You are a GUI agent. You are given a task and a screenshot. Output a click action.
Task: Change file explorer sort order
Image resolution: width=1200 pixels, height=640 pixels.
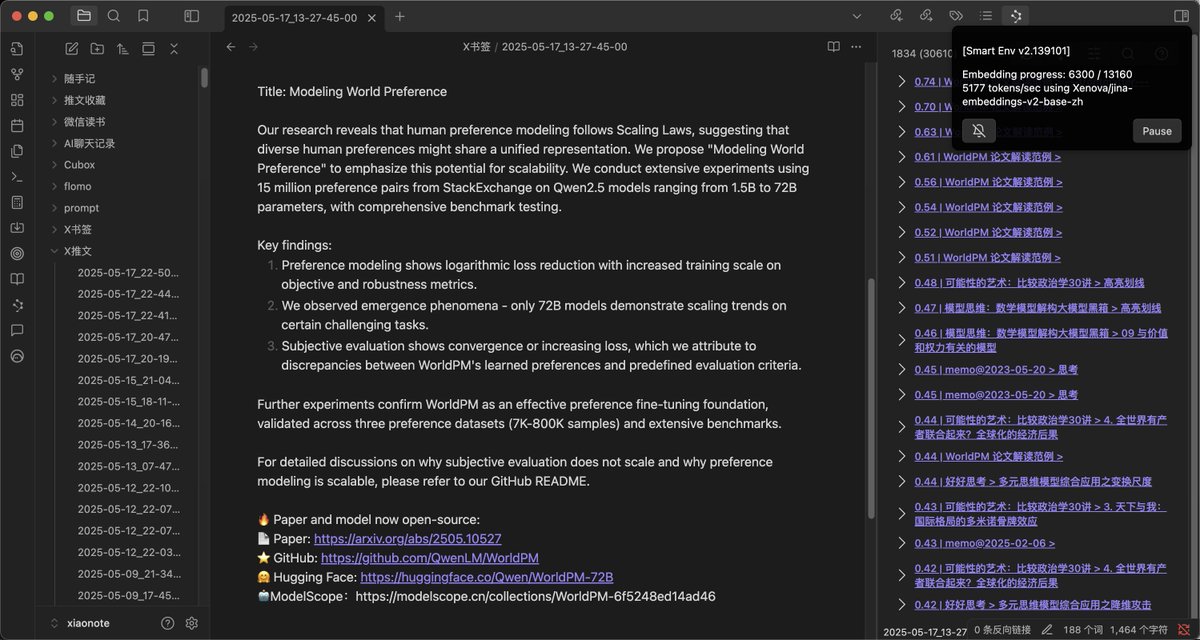click(123, 49)
